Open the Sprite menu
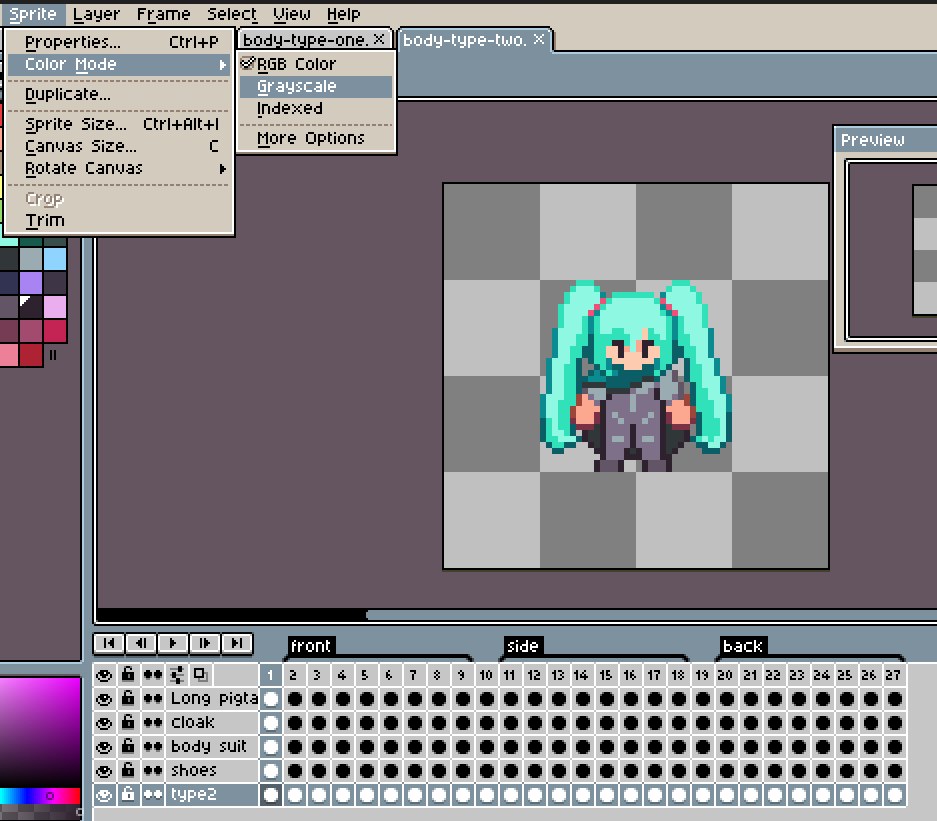Viewport: 937px width, 821px height. pos(33,14)
